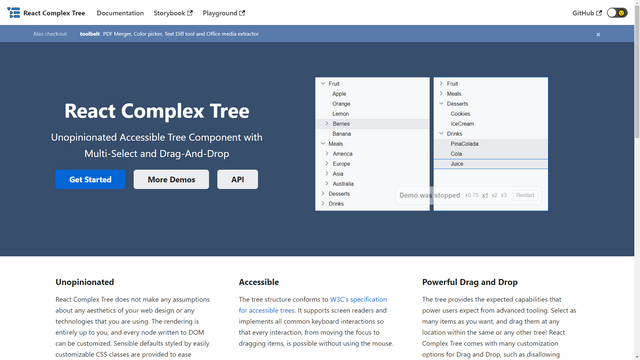Expand the Europe item chevron

point(327,163)
